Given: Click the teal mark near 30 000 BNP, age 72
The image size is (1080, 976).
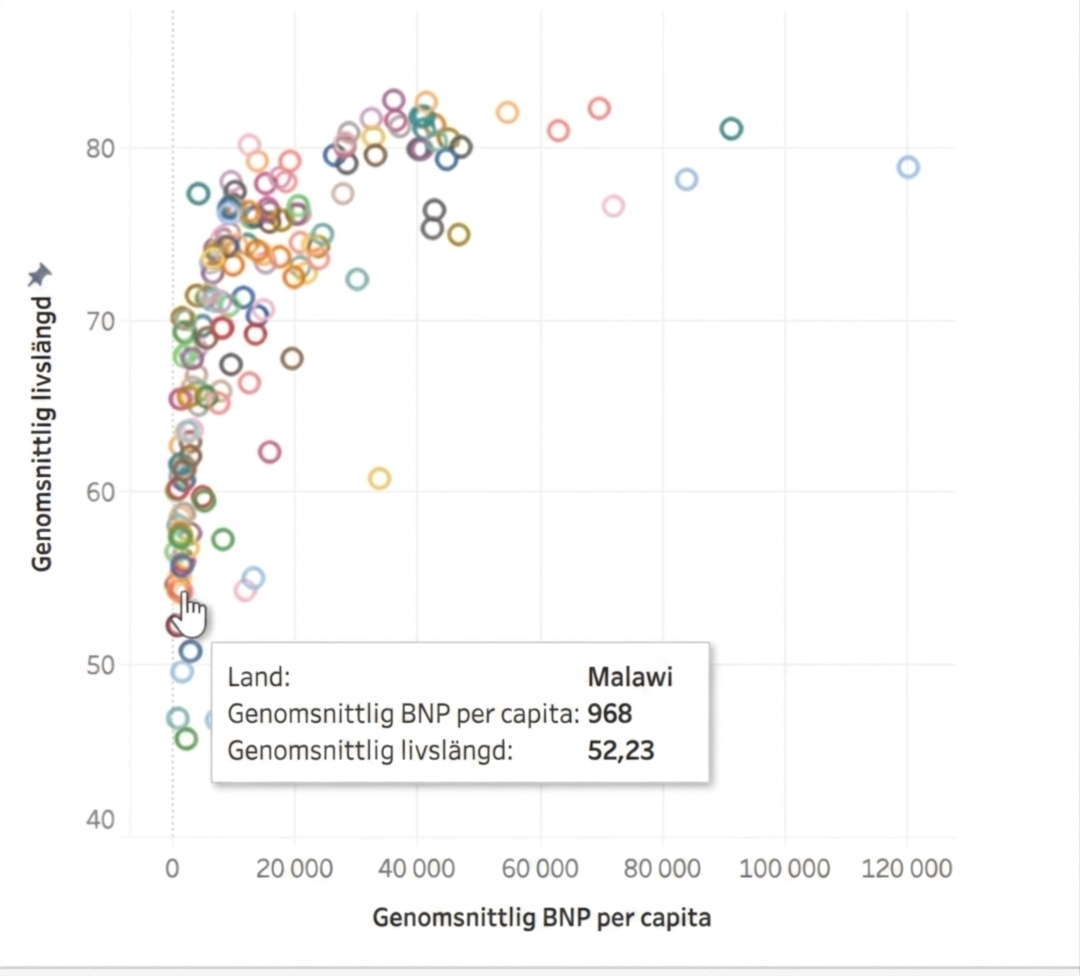Looking at the screenshot, I should pyautogui.click(x=357, y=279).
